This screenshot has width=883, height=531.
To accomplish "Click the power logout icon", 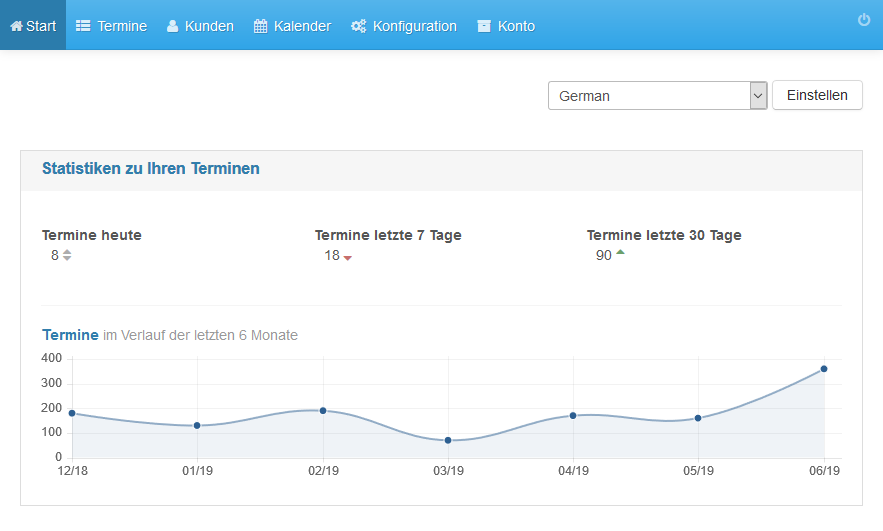I will click(864, 20).
